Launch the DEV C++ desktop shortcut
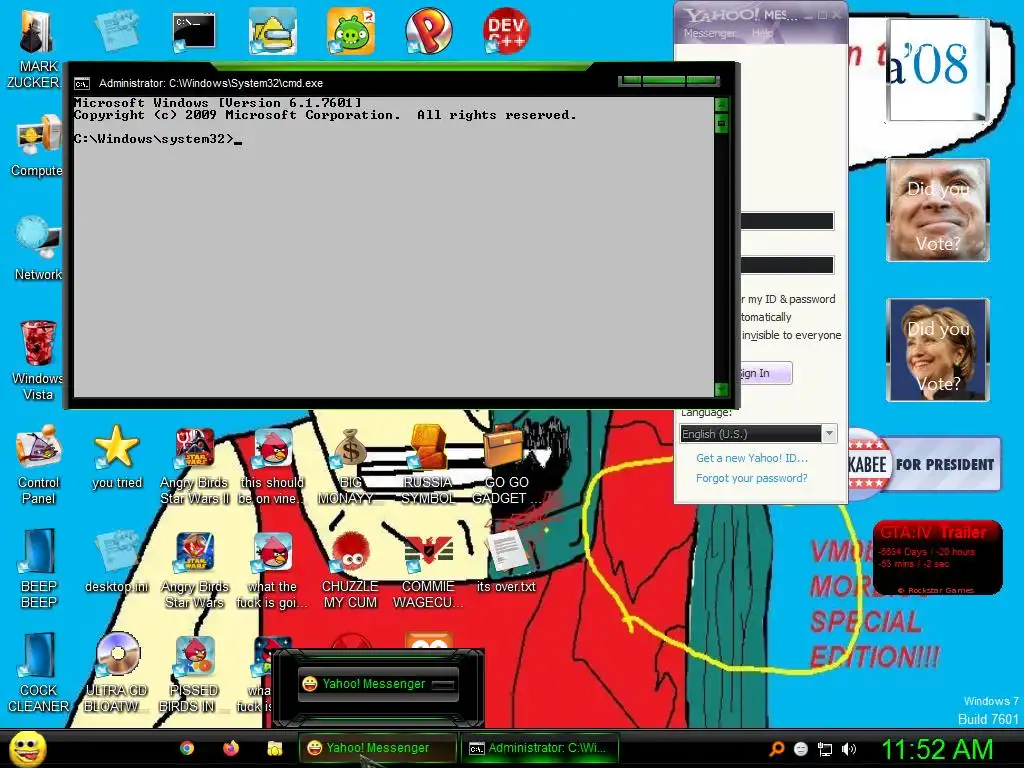The height and width of the screenshot is (768, 1024). (x=506, y=31)
